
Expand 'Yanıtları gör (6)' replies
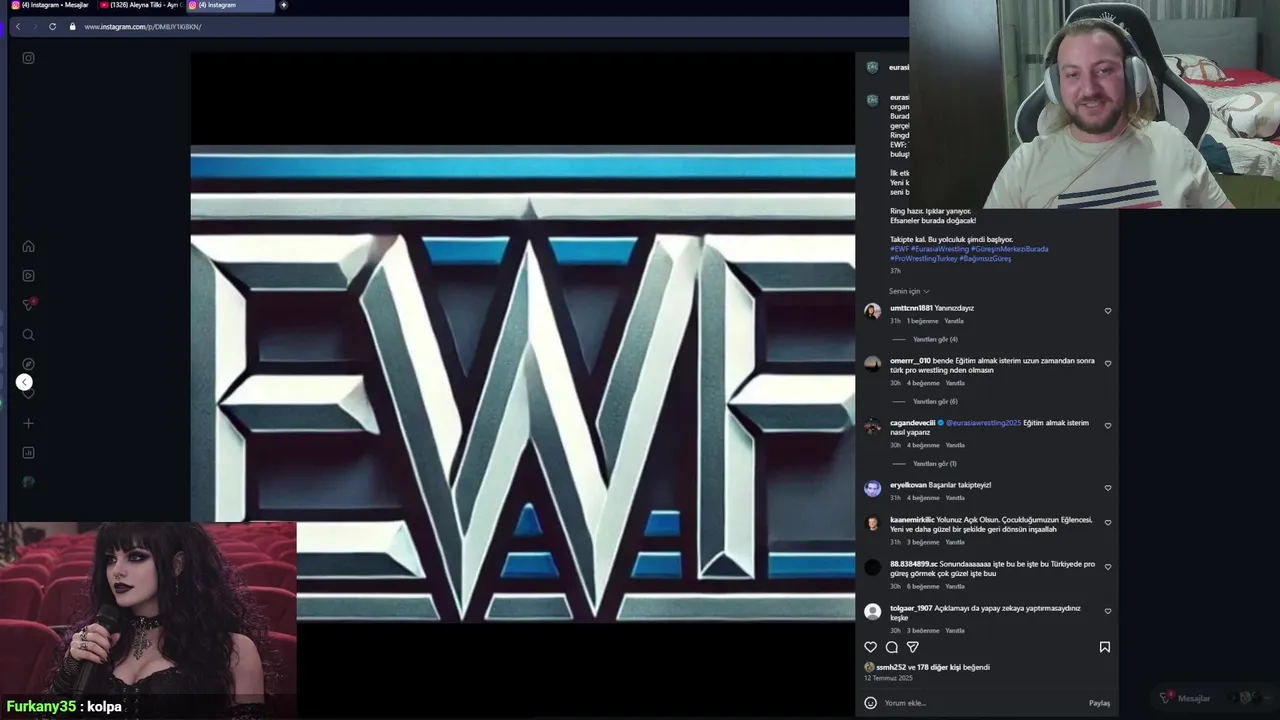pos(935,401)
